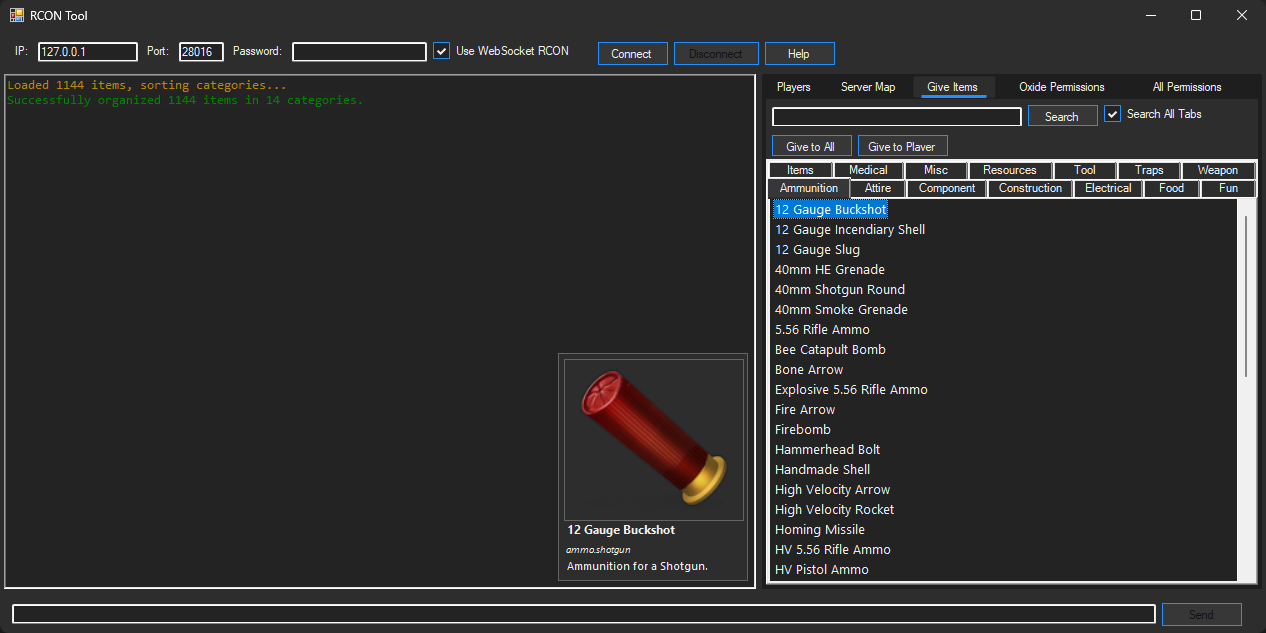Click the Search button
This screenshot has width=1266, height=633.
point(1062,115)
